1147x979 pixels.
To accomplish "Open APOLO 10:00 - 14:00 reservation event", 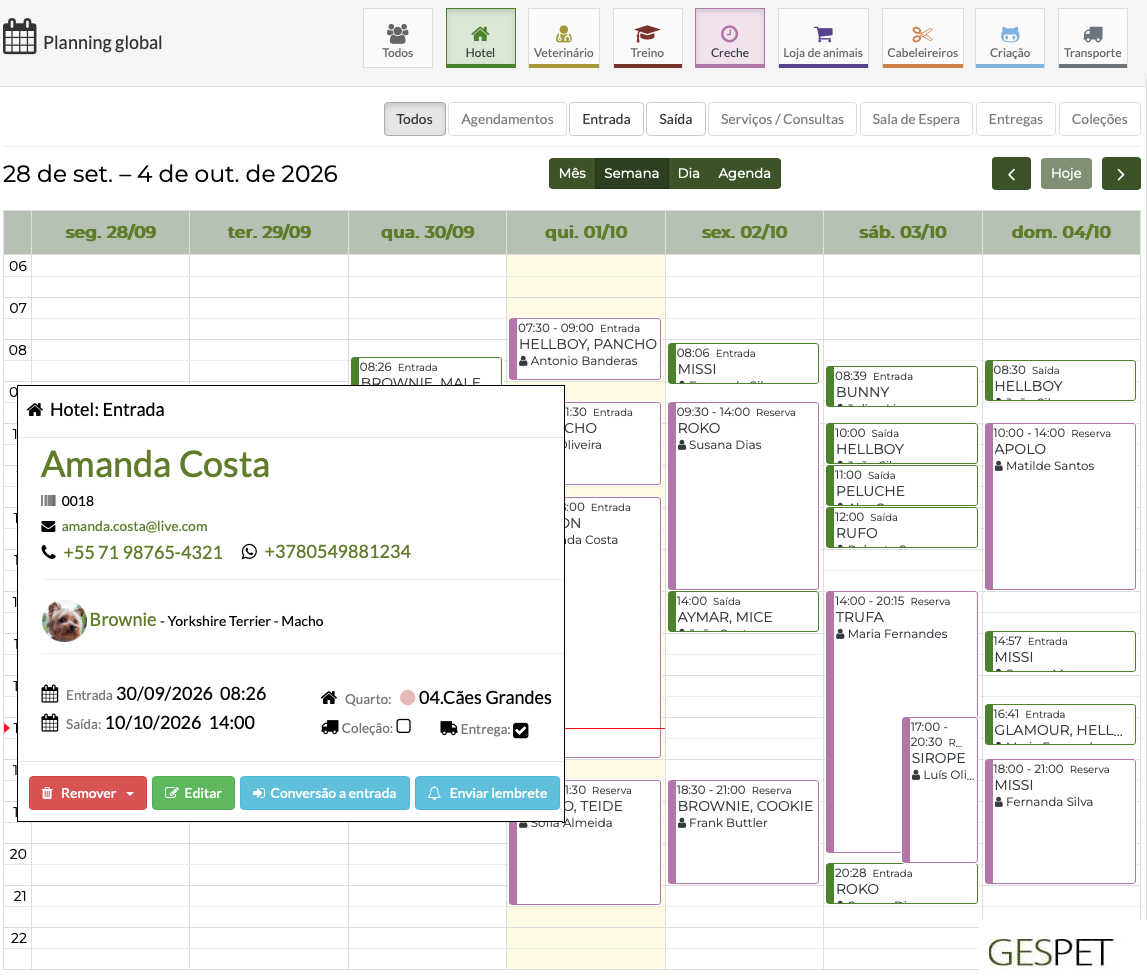I will 1060,506.
